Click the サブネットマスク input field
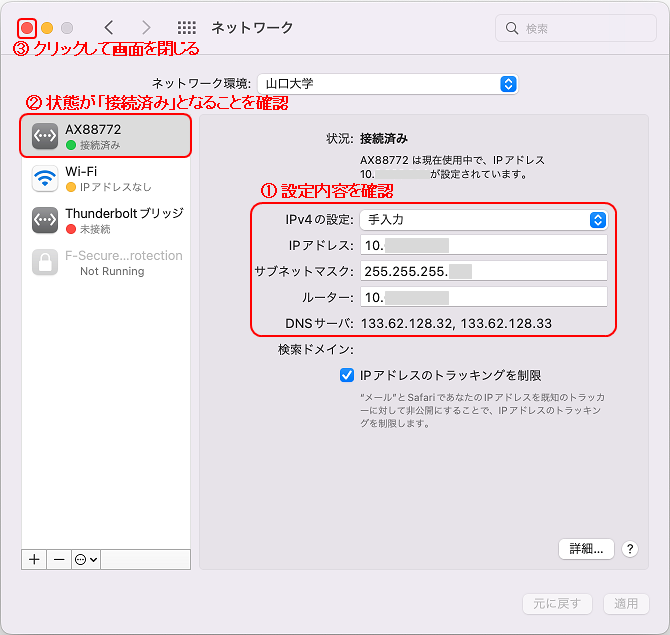This screenshot has width=670, height=635. (484, 271)
